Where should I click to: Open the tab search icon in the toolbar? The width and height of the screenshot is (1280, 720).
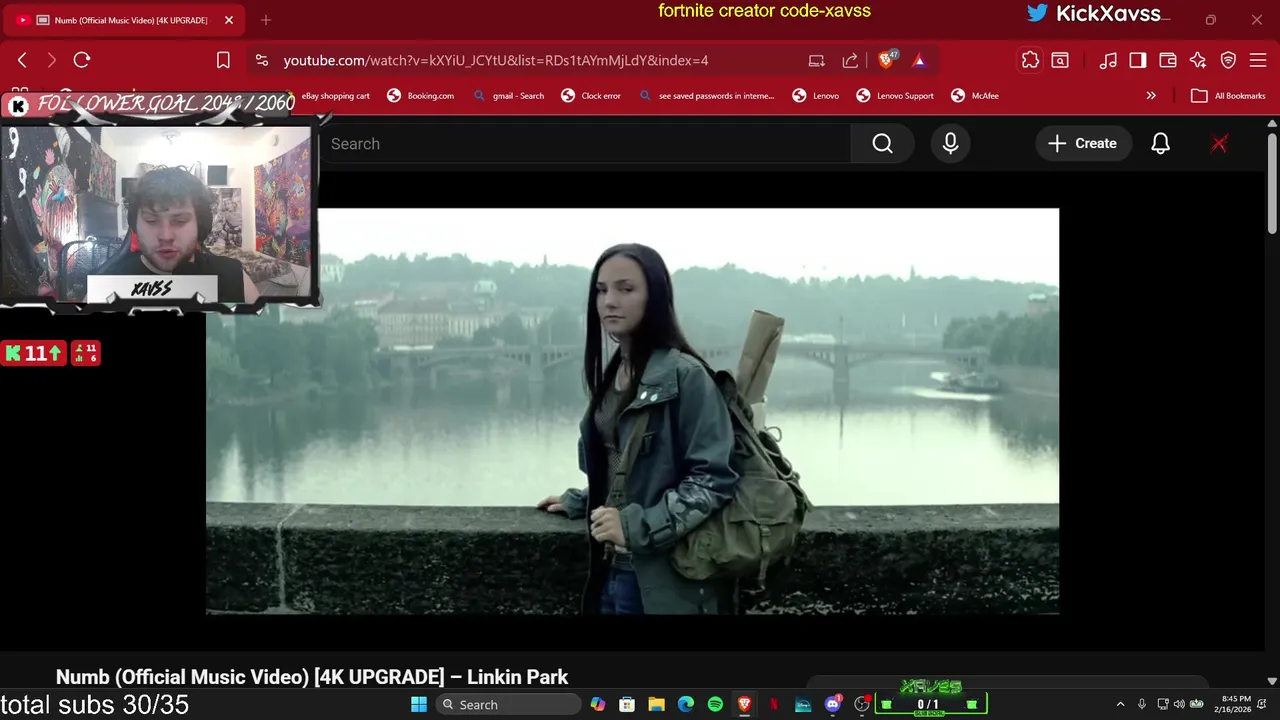pos(1060,60)
